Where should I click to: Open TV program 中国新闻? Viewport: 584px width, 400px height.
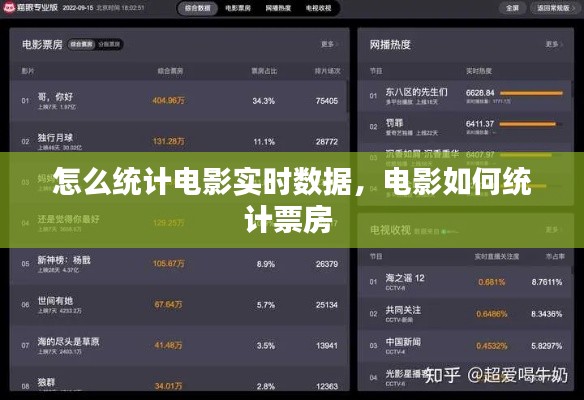click(x=465, y=346)
